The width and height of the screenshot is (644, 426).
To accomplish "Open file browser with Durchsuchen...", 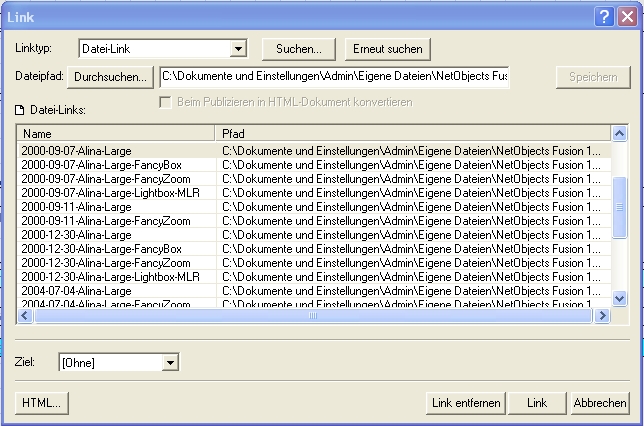I will 111,76.
